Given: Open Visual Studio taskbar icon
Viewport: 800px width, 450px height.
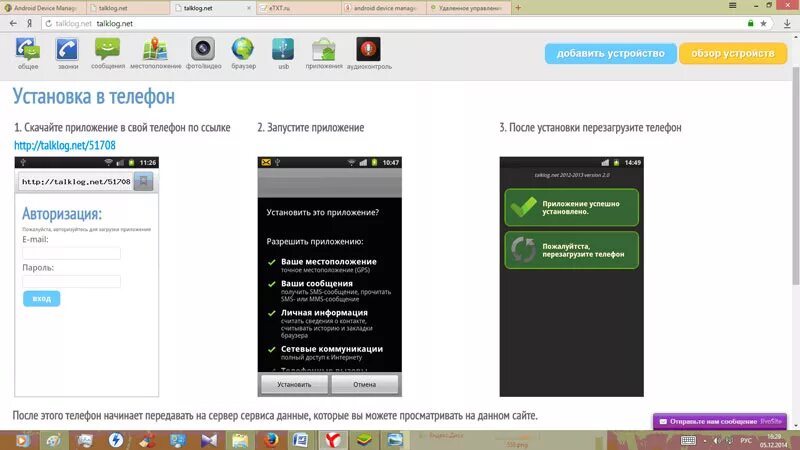Looking at the screenshot, I should (x=209, y=440).
